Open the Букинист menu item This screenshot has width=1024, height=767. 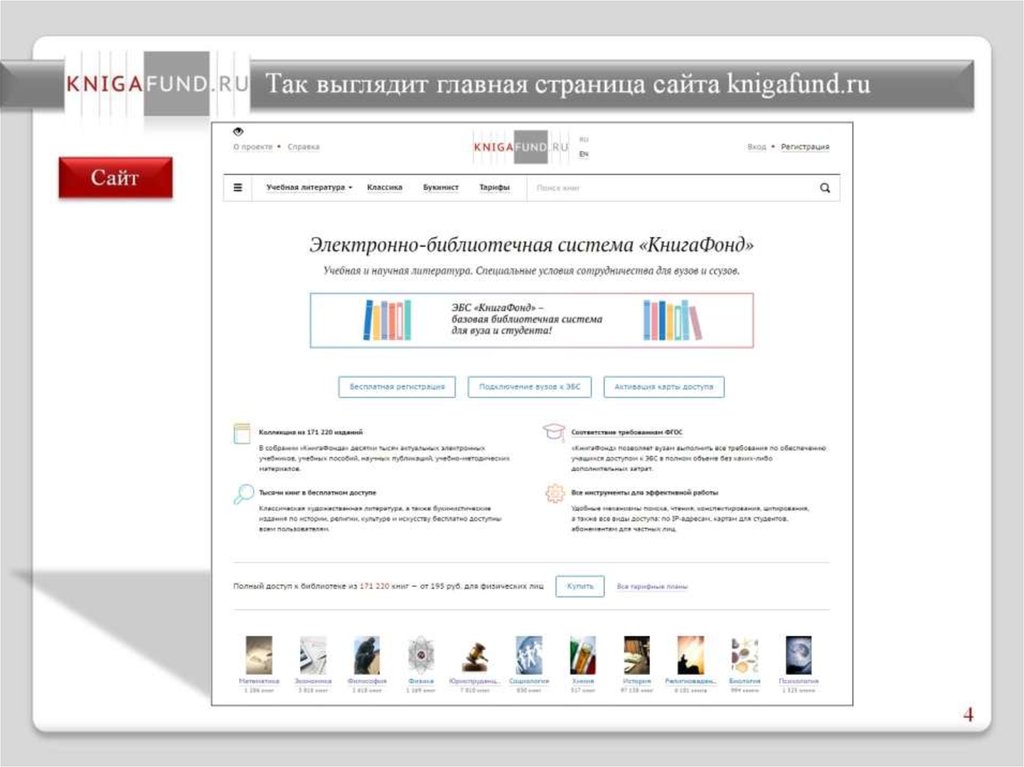pos(441,188)
